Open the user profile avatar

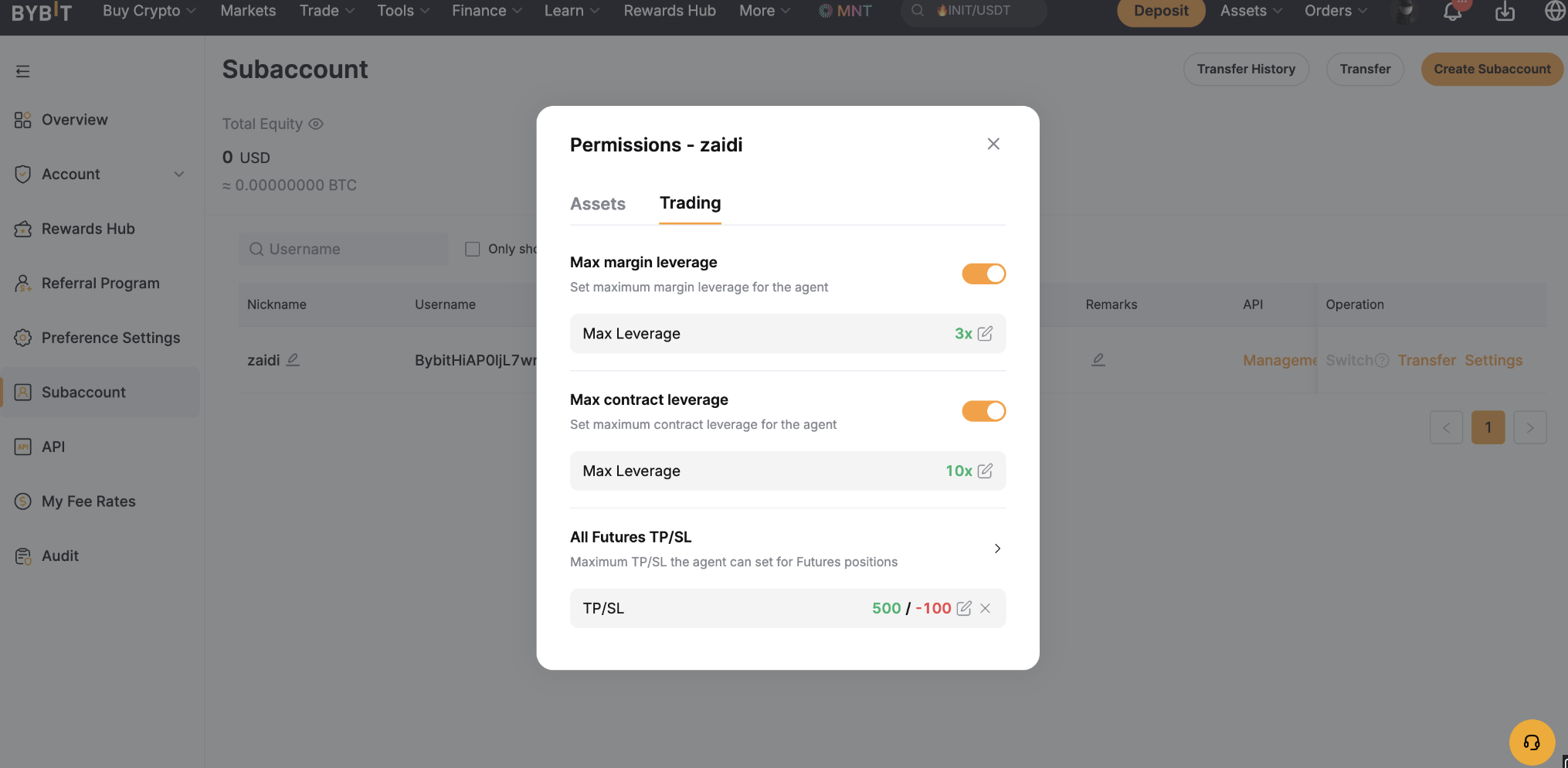1405,11
